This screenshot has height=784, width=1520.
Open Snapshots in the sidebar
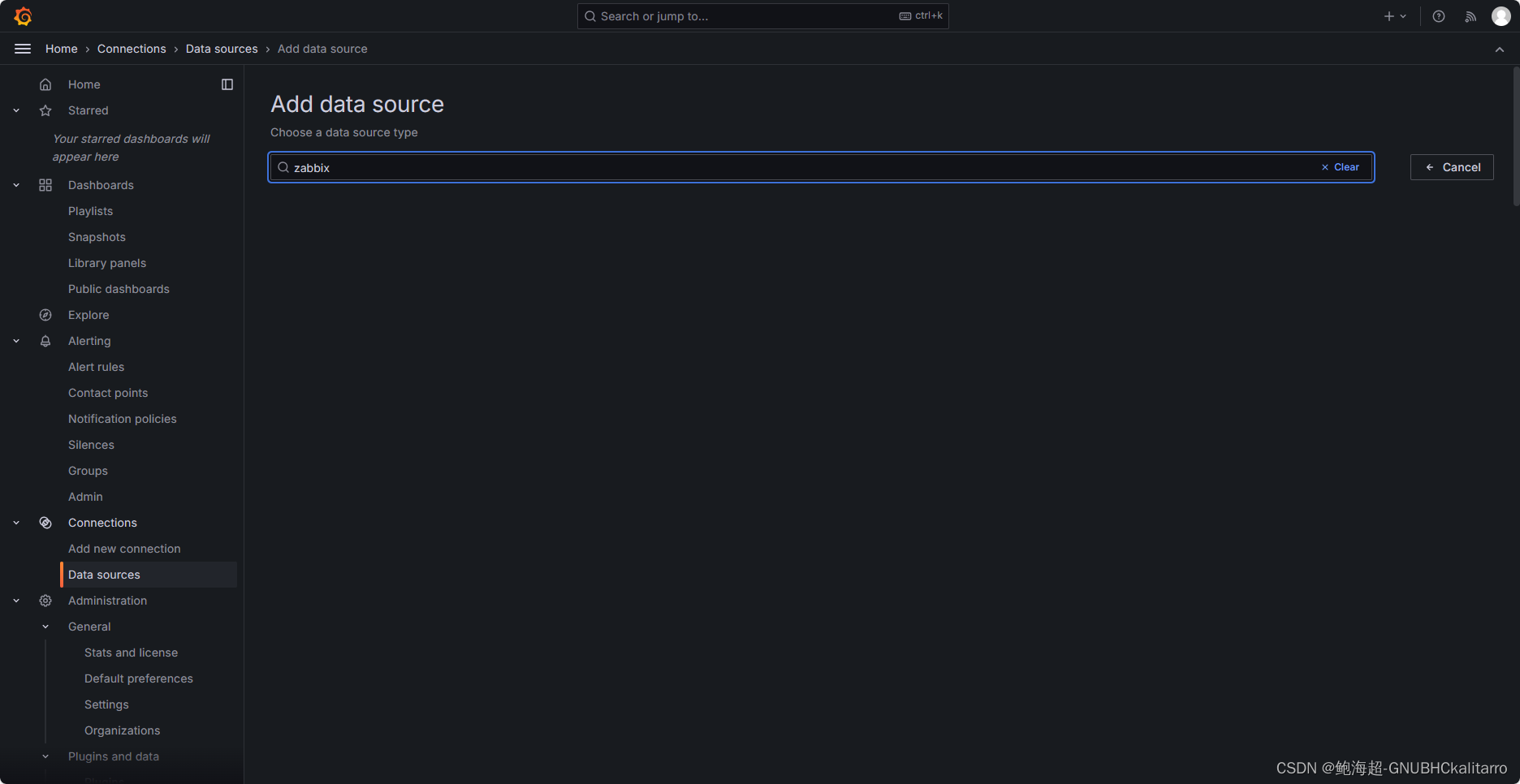97,237
